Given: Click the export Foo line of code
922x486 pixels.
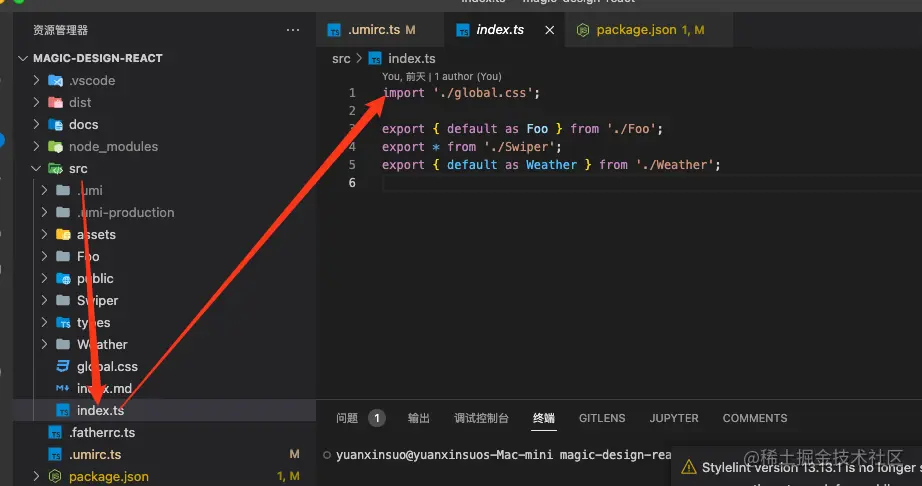Looking at the screenshot, I should pos(522,129).
